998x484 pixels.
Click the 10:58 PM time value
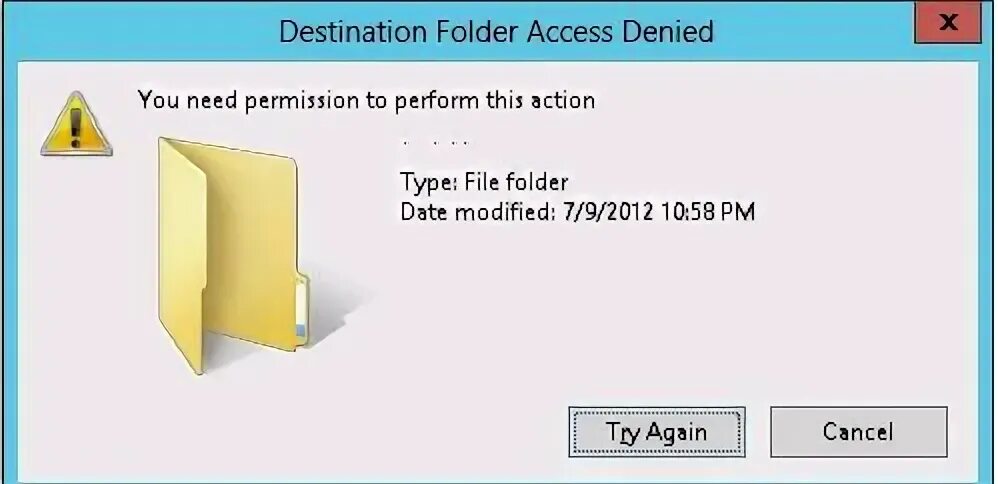point(708,211)
